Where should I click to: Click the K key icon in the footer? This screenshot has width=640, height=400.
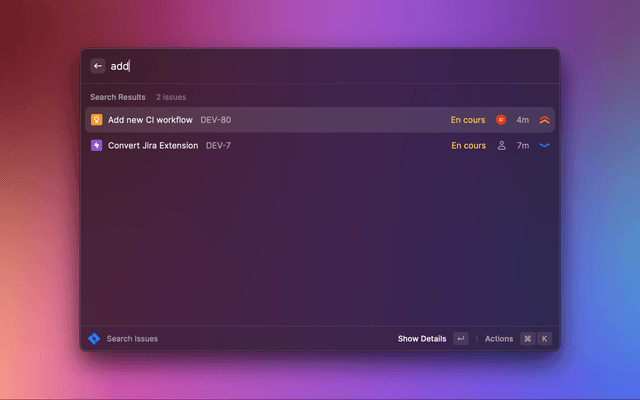pos(544,338)
